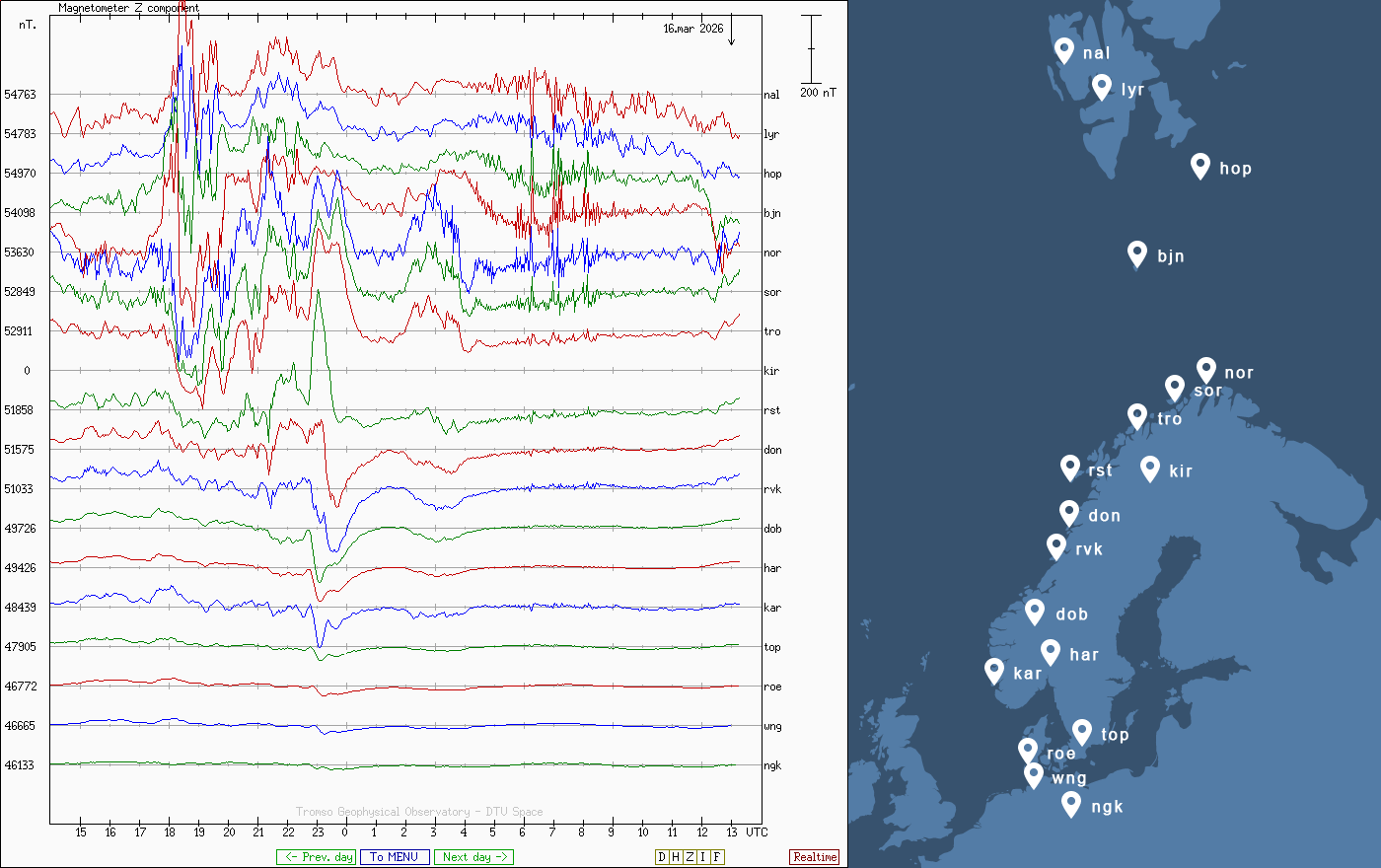Click the tro station pin on map
Image resolution: width=1381 pixels, height=868 pixels.
pyautogui.click(x=1137, y=416)
